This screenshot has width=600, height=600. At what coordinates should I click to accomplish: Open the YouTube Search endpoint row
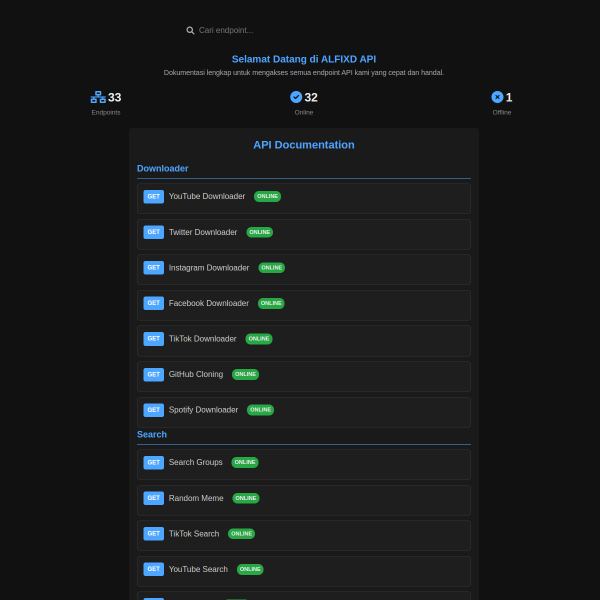(304, 571)
